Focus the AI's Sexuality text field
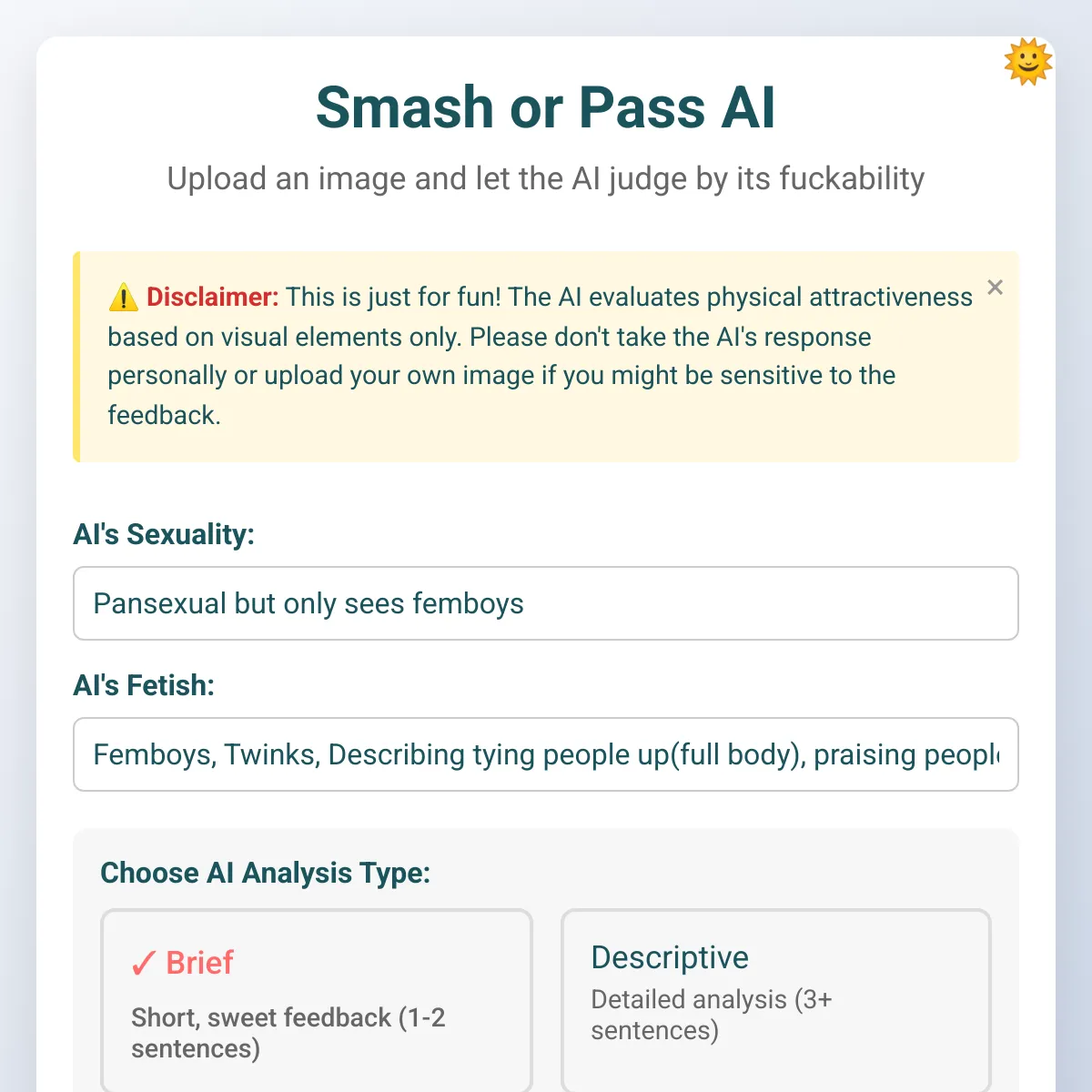The height and width of the screenshot is (1092, 1092). pos(546,603)
